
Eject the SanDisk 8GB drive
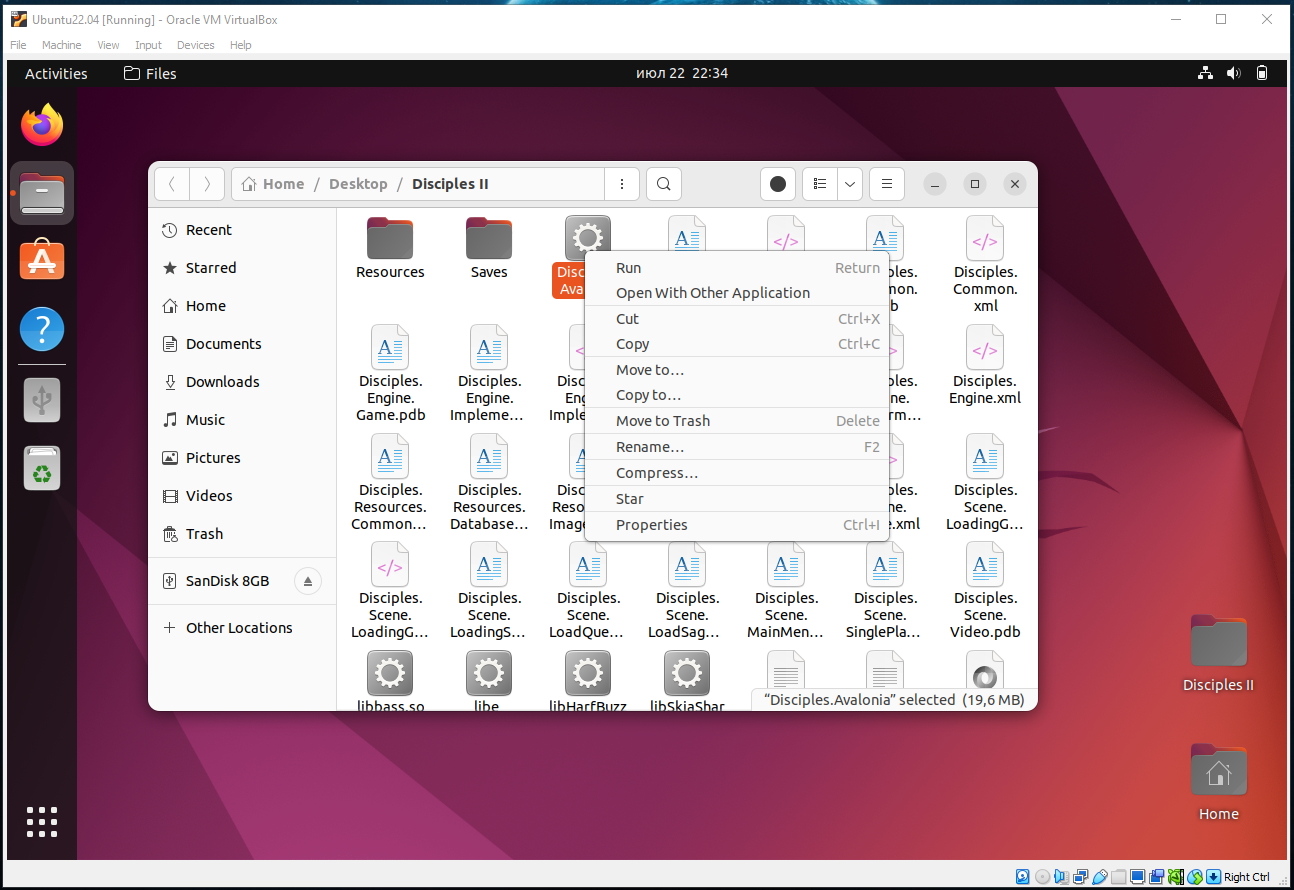point(308,581)
